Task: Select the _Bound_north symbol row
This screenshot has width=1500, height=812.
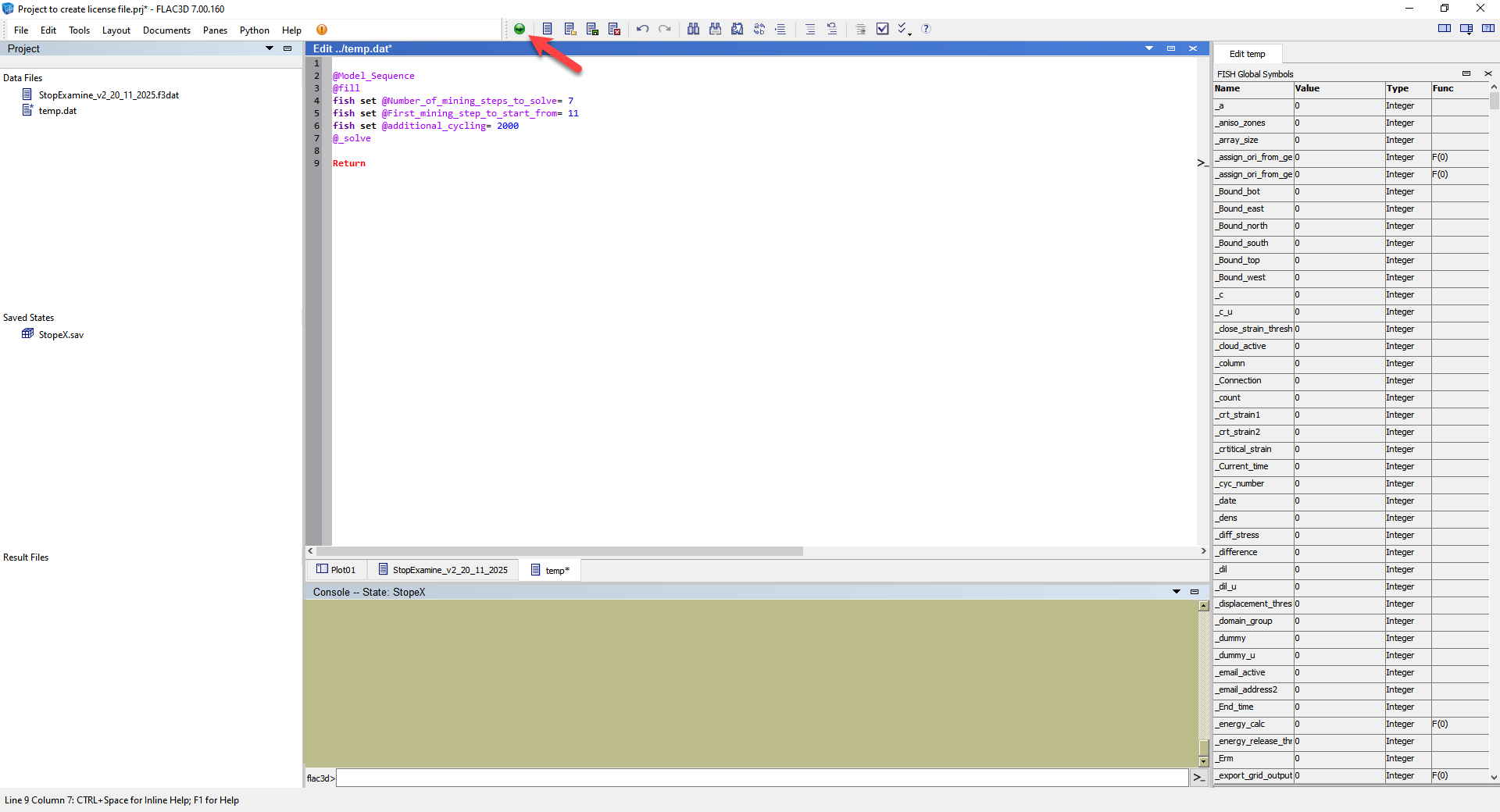Action: point(1351,226)
